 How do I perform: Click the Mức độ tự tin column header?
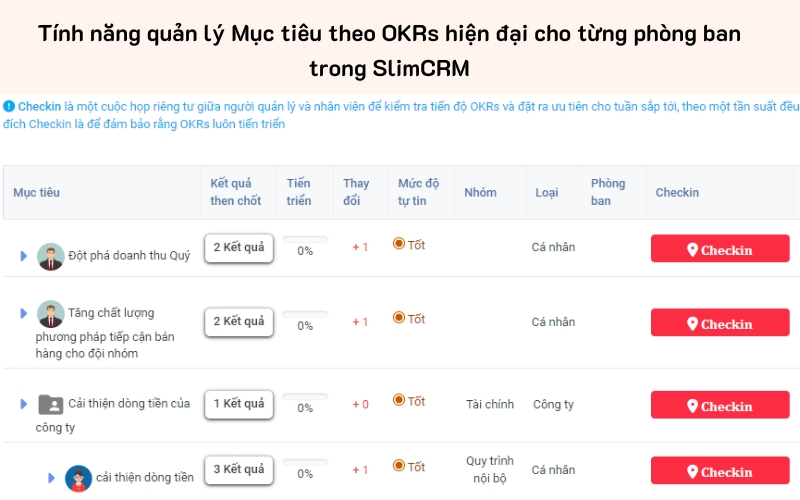tap(418, 192)
